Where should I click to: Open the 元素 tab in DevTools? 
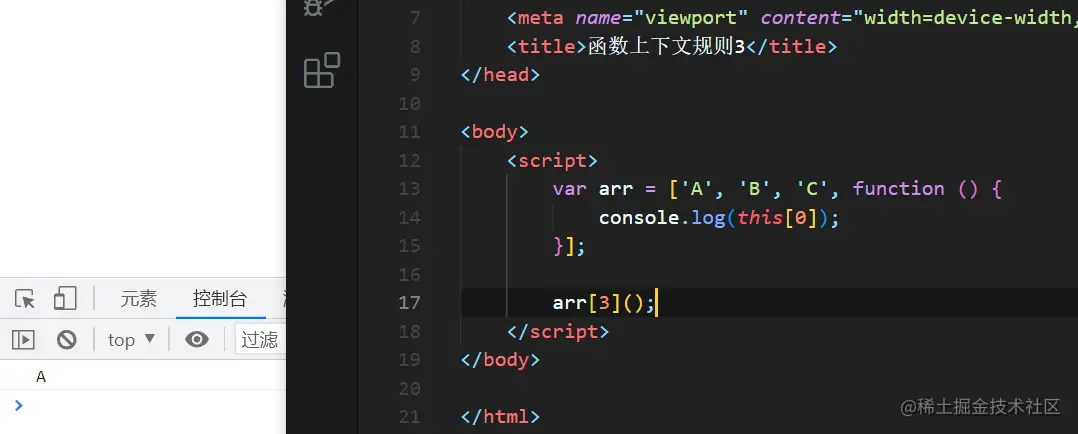tap(139, 299)
